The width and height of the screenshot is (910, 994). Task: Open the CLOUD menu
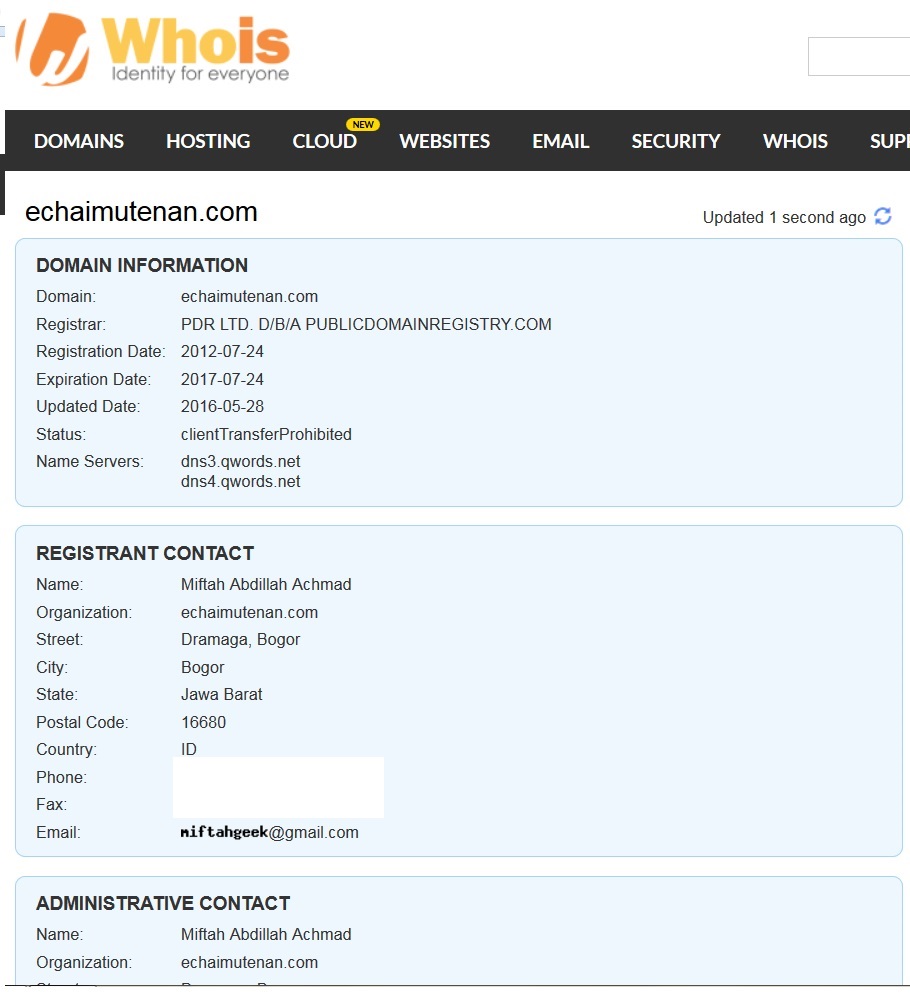click(x=324, y=141)
